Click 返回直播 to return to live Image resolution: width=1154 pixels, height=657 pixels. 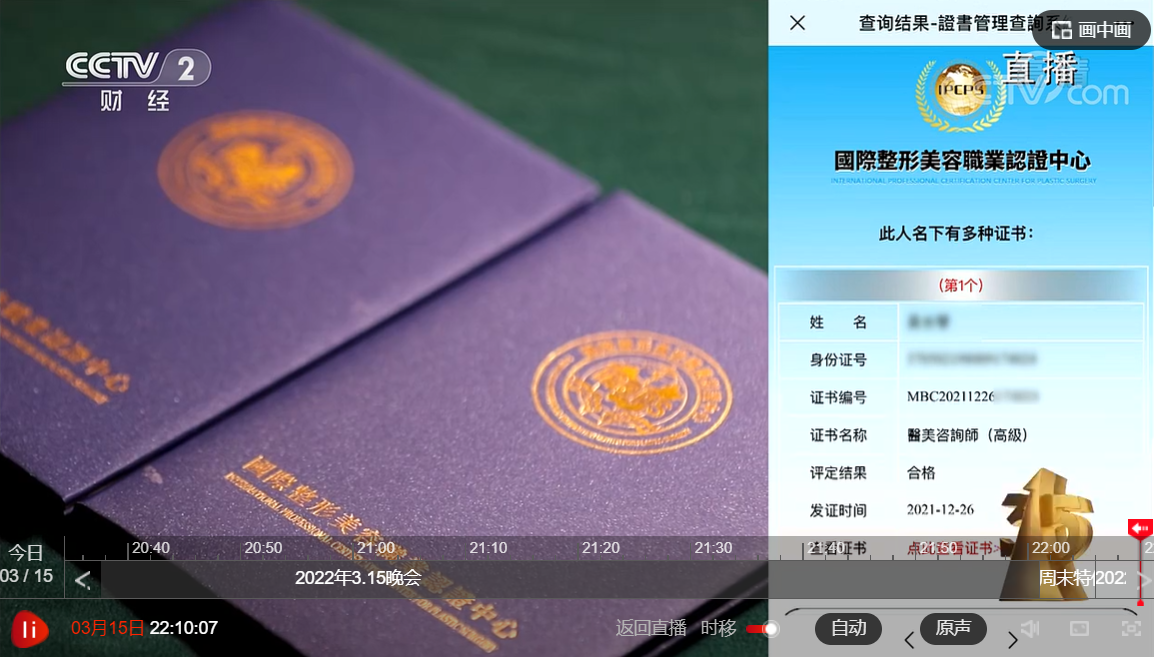pyautogui.click(x=651, y=629)
